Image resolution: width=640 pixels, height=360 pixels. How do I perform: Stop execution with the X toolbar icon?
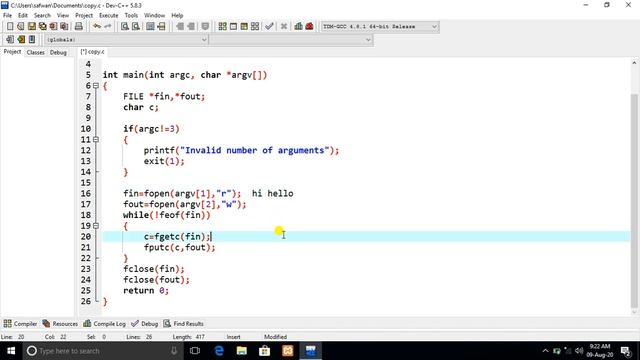point(284,27)
